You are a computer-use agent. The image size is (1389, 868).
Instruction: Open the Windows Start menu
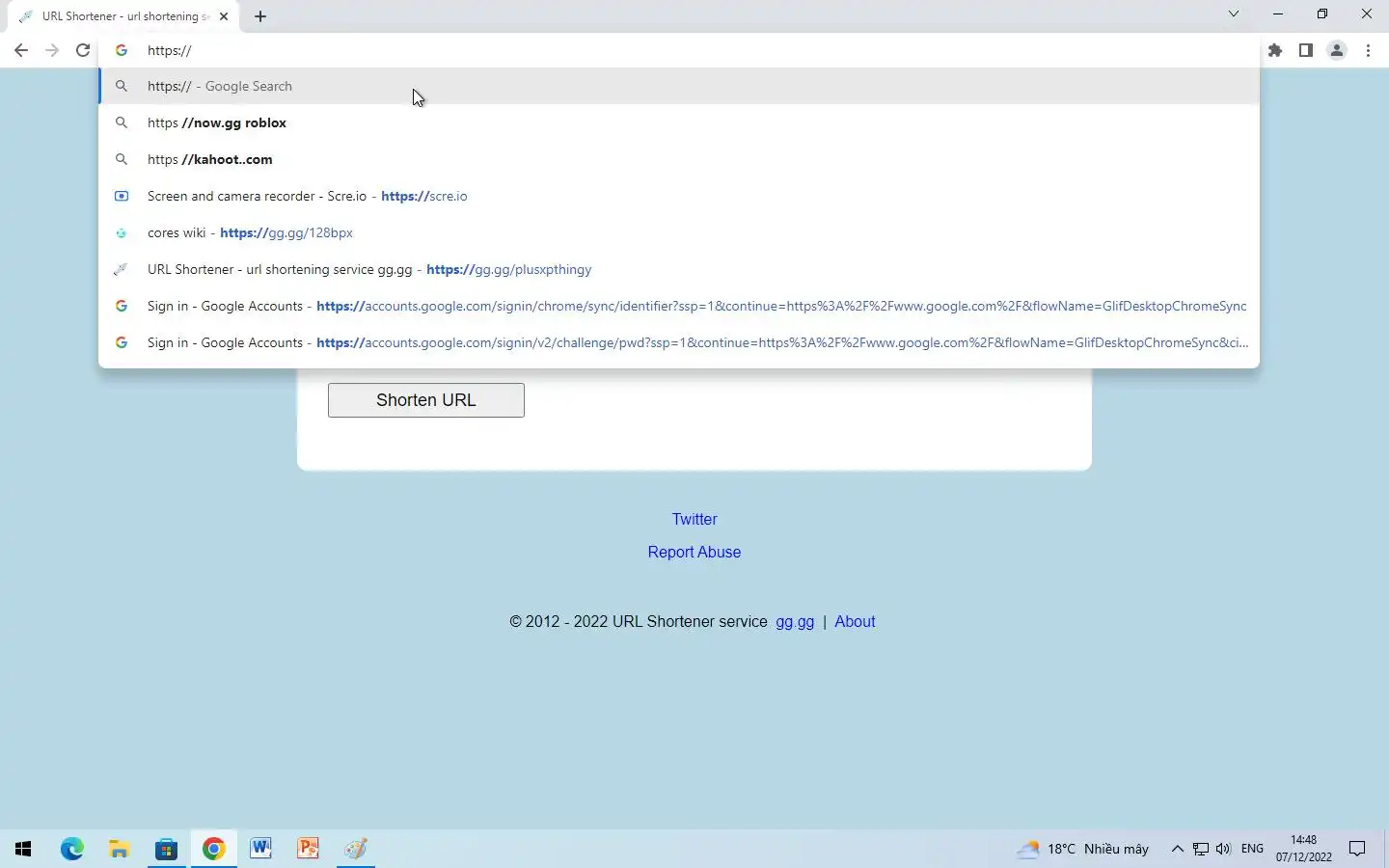tap(23, 849)
